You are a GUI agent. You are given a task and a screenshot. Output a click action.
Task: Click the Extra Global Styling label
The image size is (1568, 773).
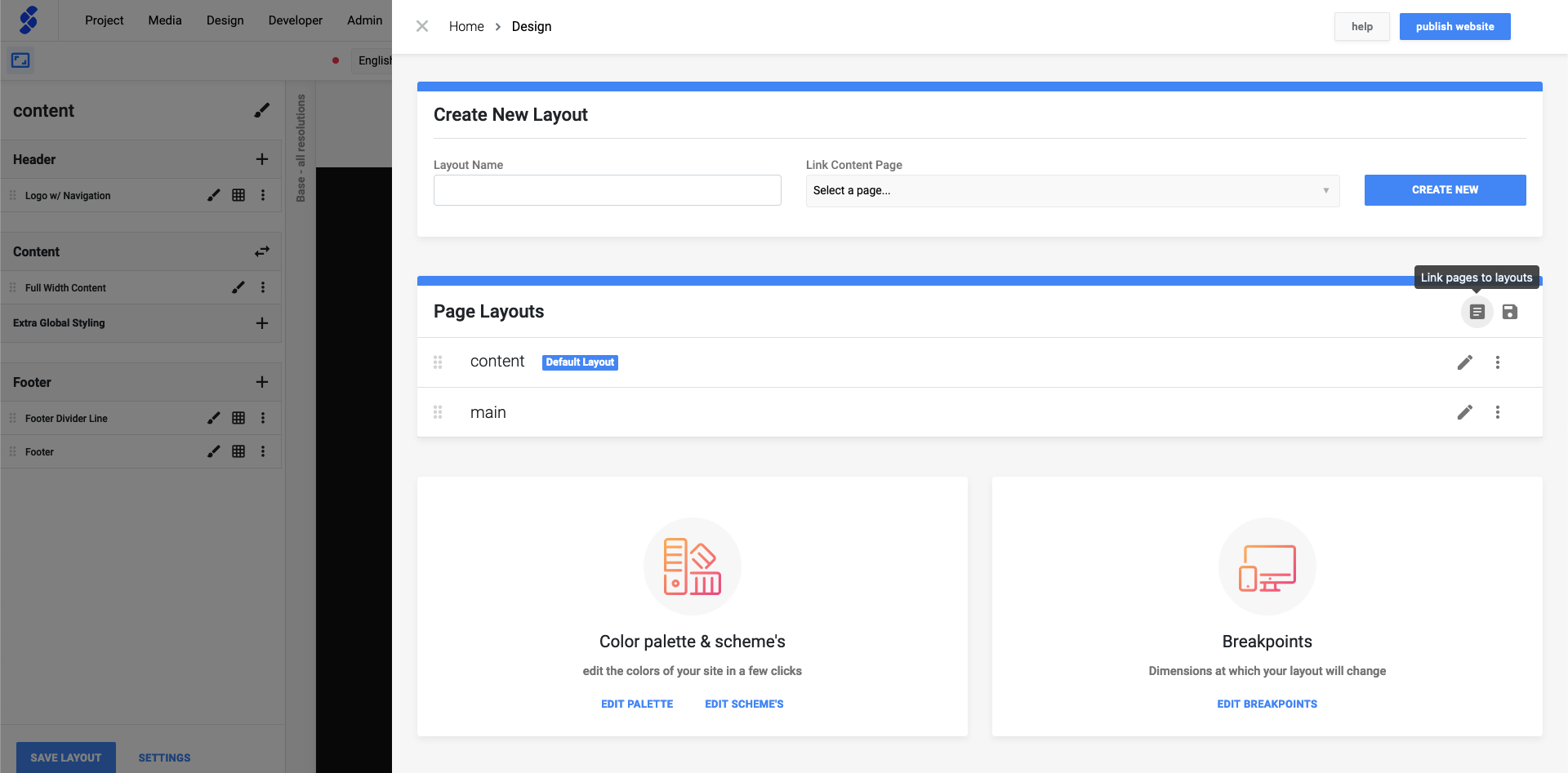[x=59, y=323]
